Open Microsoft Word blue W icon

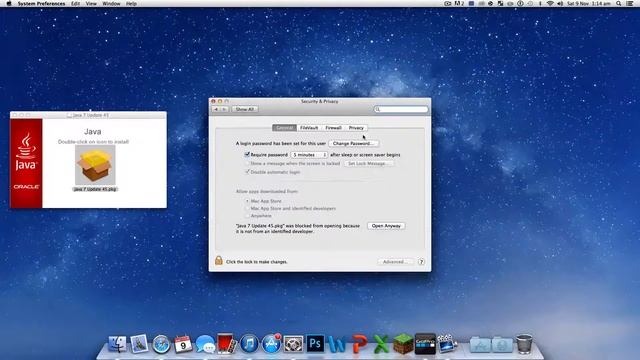pos(337,344)
